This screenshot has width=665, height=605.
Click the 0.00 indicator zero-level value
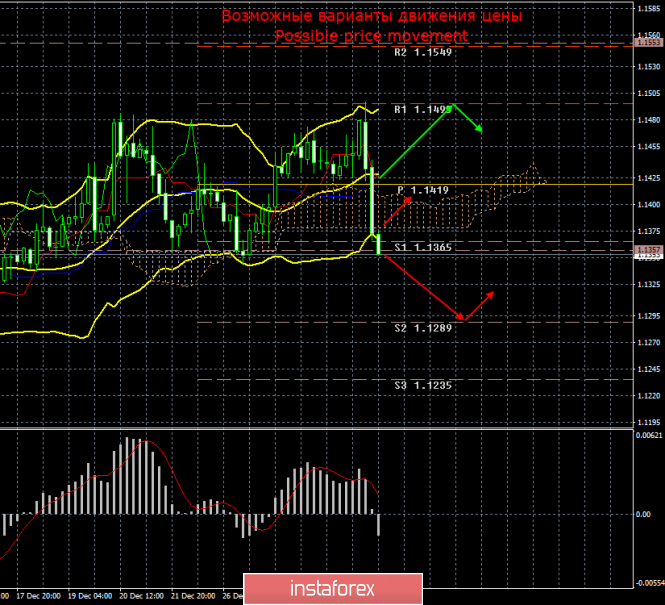(643, 514)
